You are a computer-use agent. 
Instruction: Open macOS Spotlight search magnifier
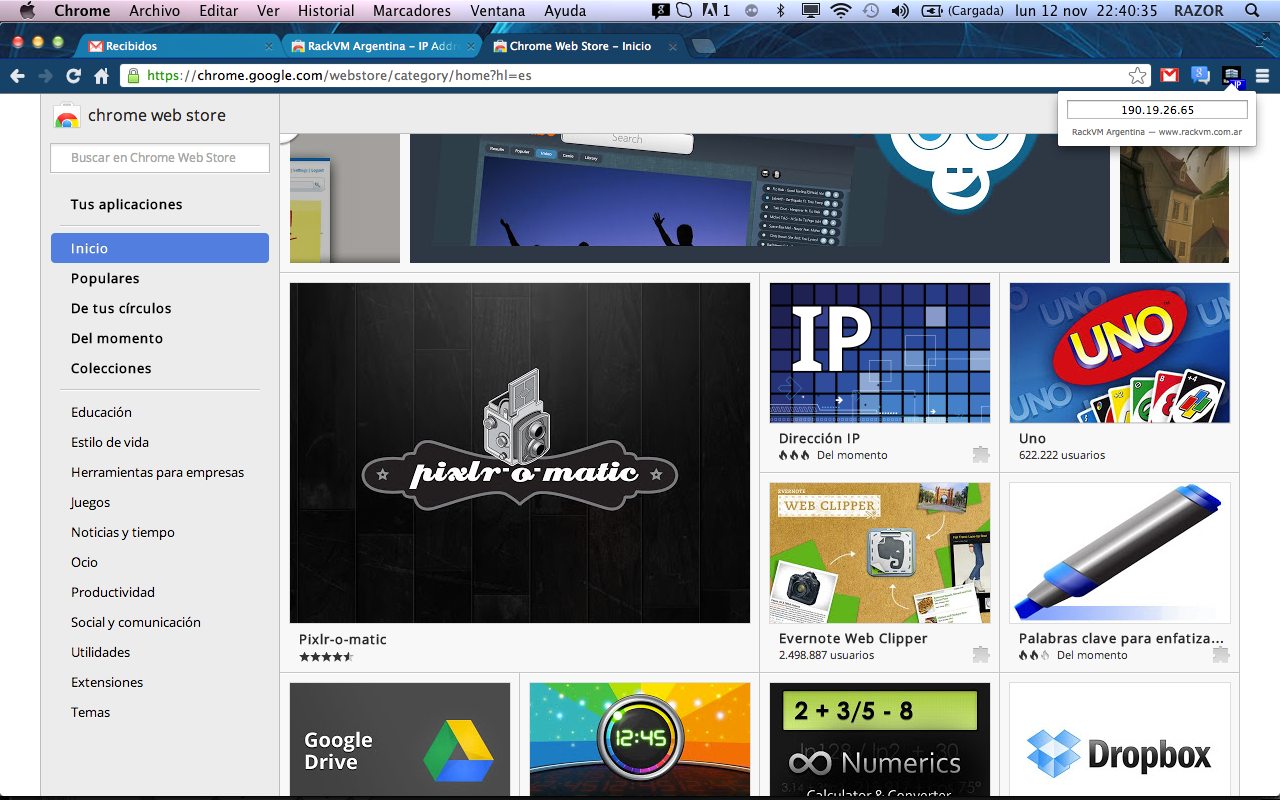click(x=1252, y=11)
